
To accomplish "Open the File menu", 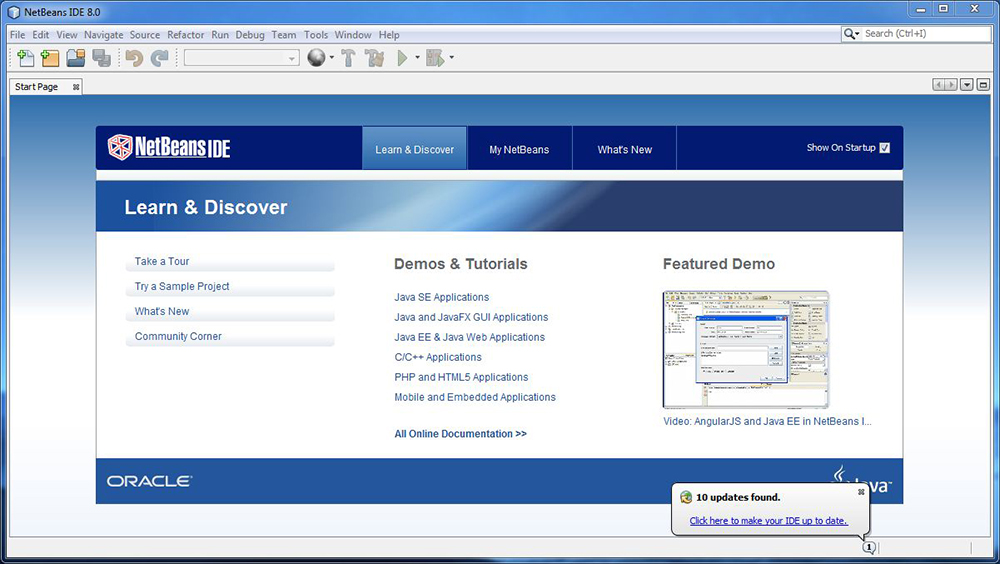I will pyautogui.click(x=18, y=34).
